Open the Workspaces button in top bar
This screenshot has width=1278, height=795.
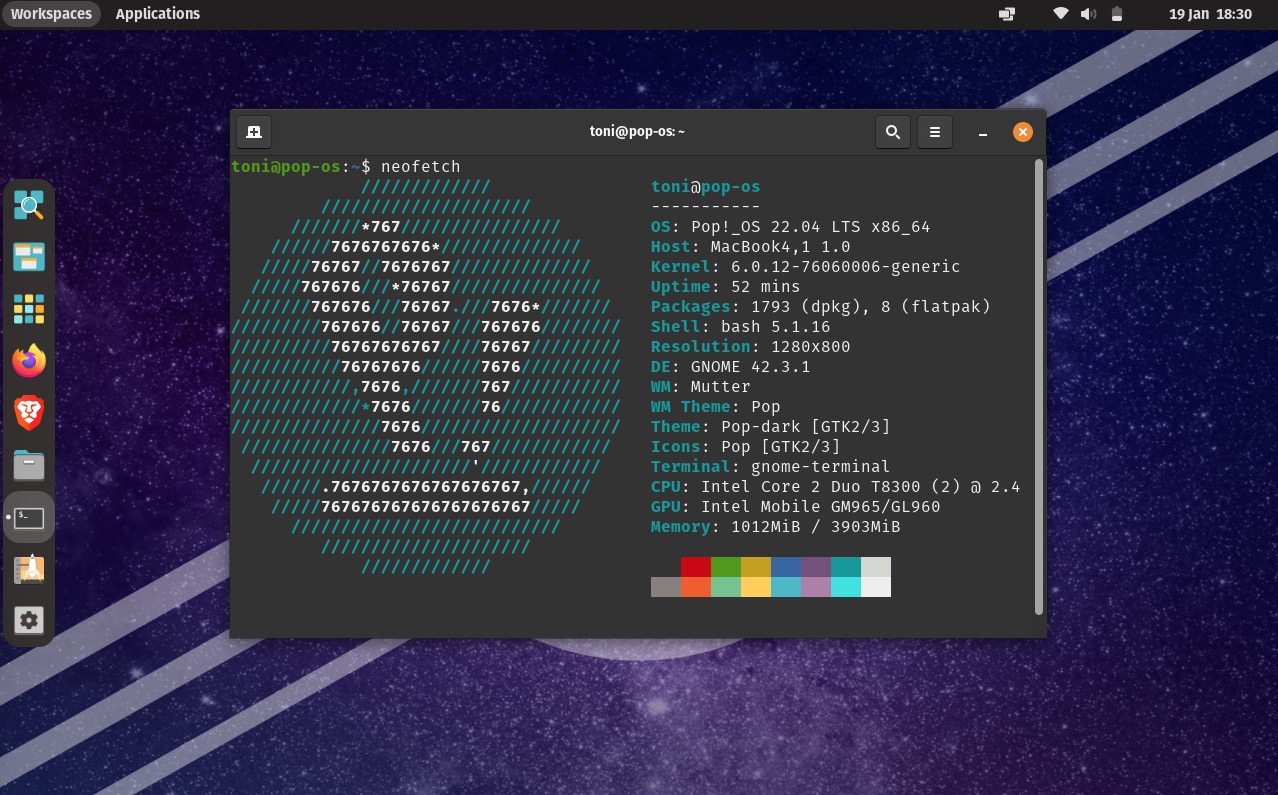pos(51,14)
